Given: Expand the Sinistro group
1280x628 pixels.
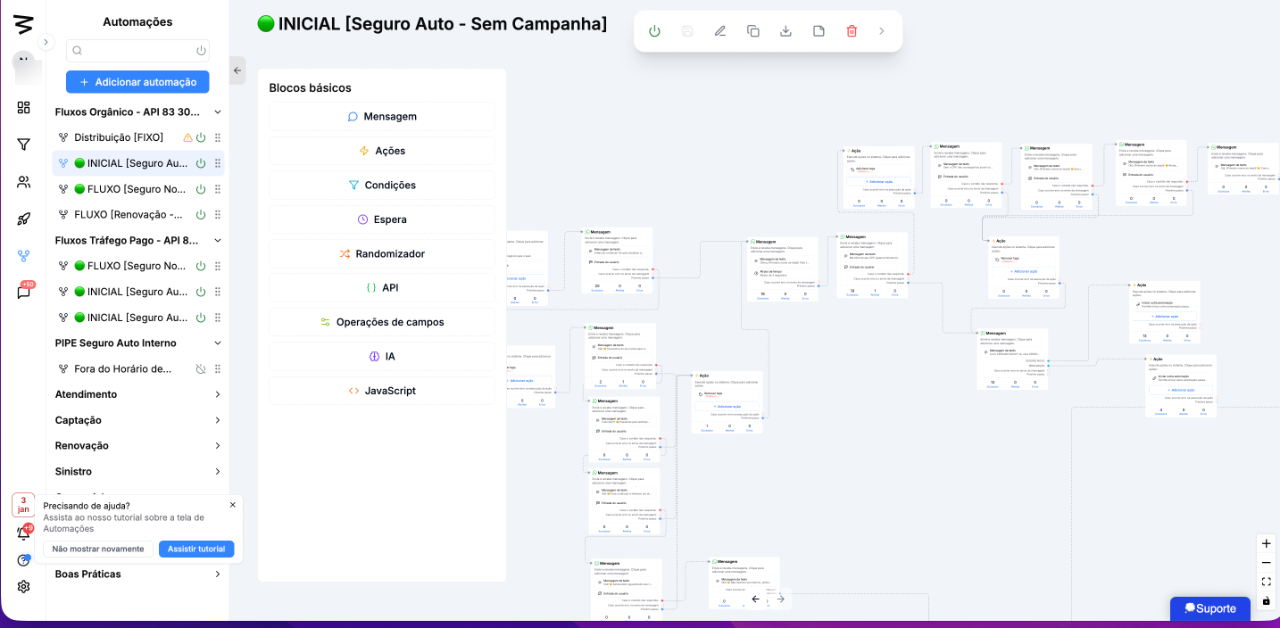Looking at the screenshot, I should [217, 472].
